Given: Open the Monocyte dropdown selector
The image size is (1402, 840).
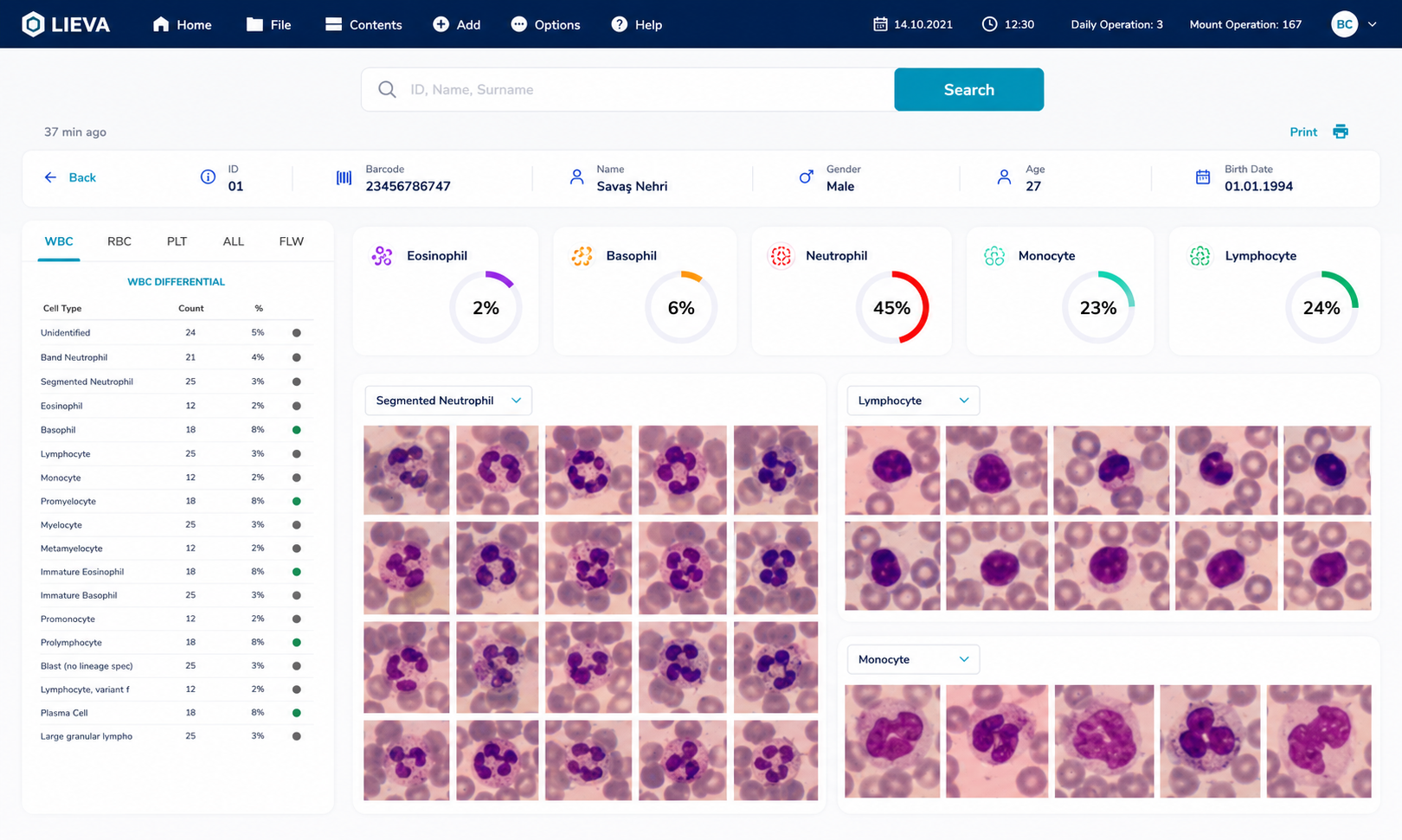Looking at the screenshot, I should pos(913,659).
